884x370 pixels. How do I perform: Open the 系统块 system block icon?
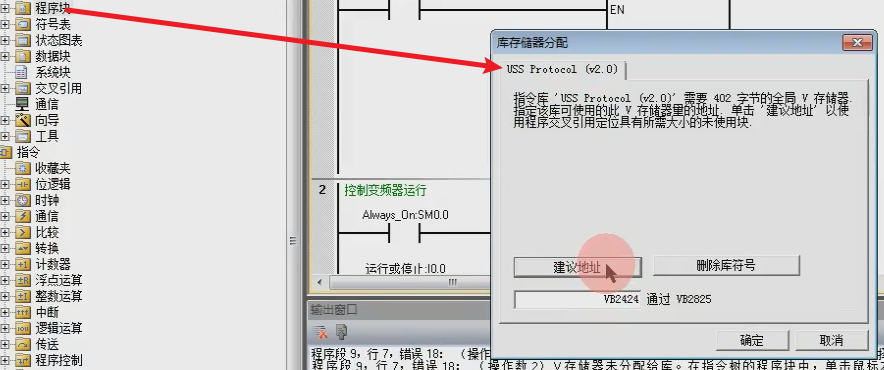pos(21,72)
